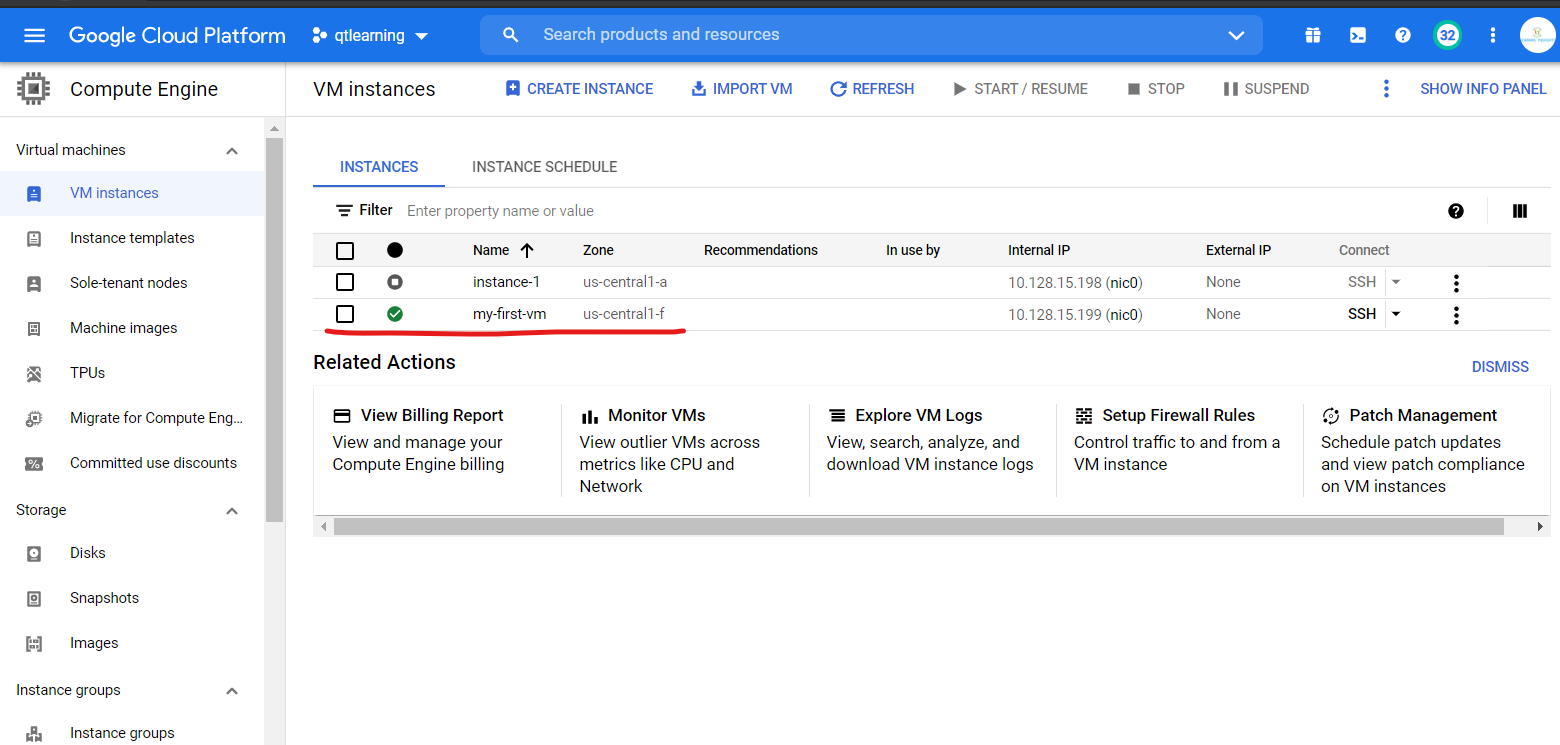Image resolution: width=1560 pixels, height=745 pixels.
Task: Click the horizontal scrollbar under Related Actions
Action: point(918,526)
